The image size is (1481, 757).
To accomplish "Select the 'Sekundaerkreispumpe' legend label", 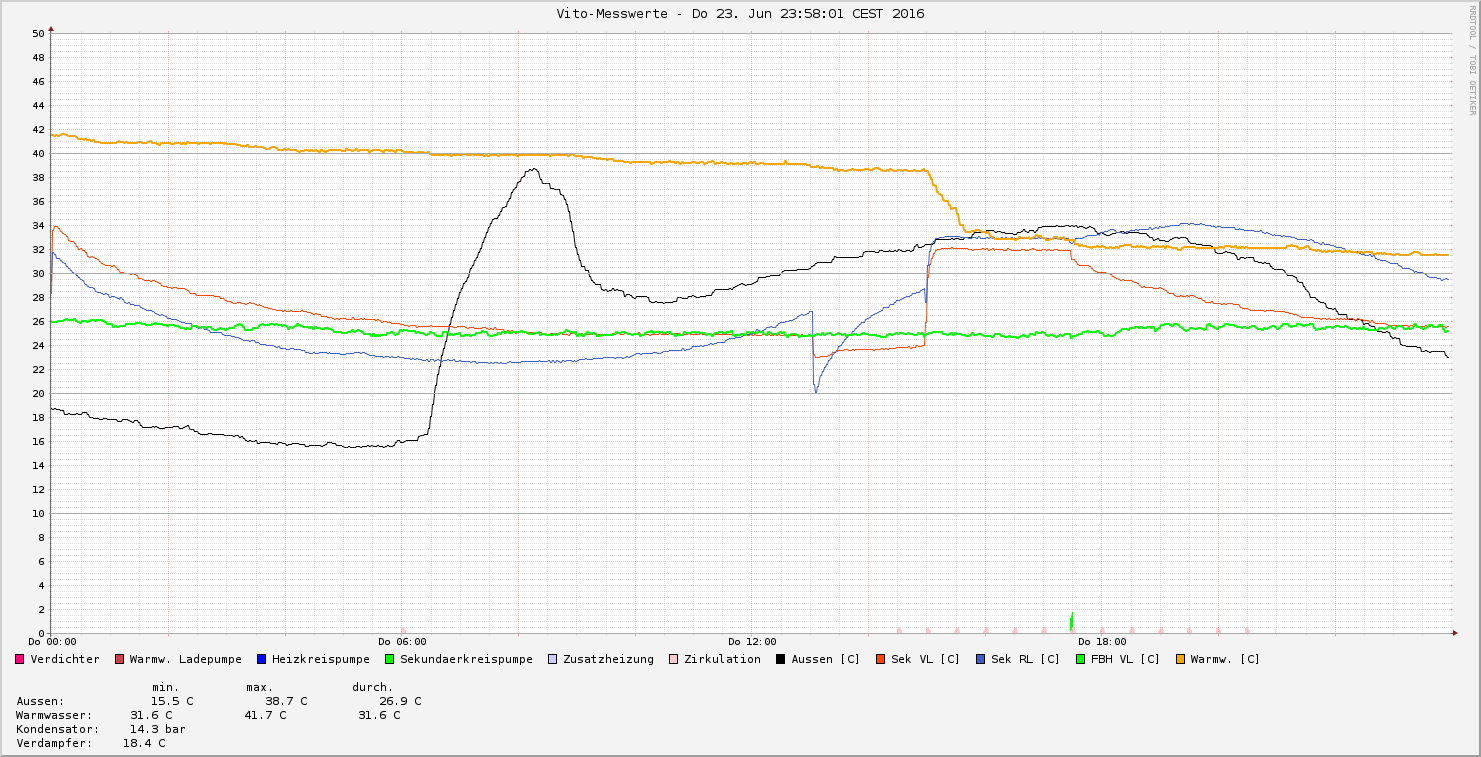I will [466, 659].
